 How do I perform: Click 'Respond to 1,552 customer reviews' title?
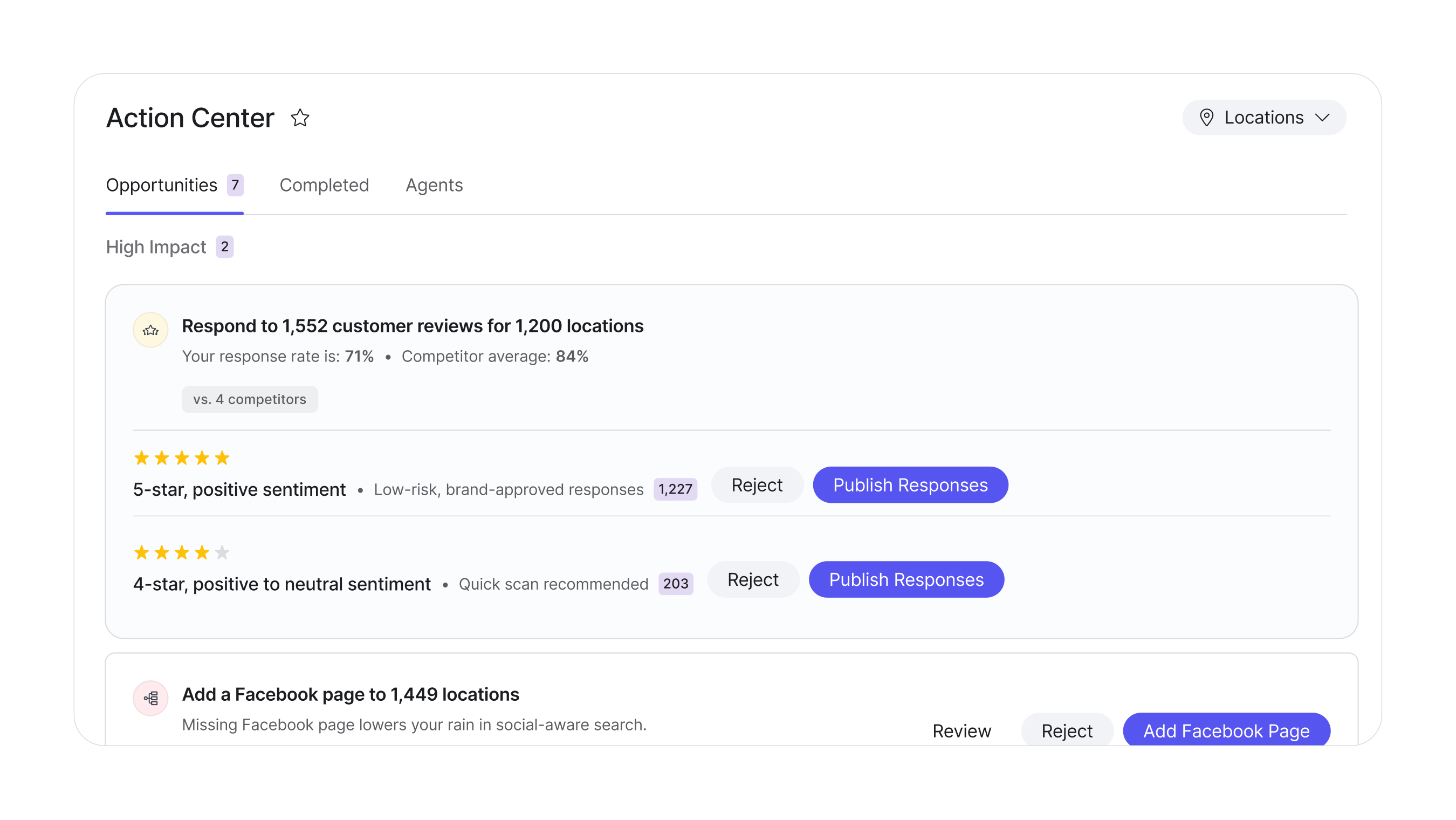tap(413, 326)
